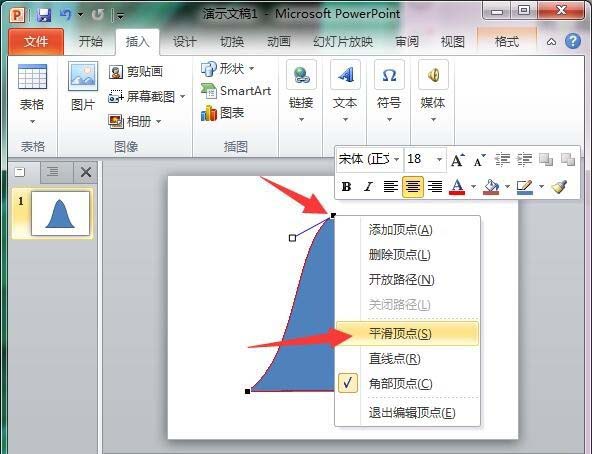
Task: Switch to the 视图 ribbon tab
Action: pos(452,41)
